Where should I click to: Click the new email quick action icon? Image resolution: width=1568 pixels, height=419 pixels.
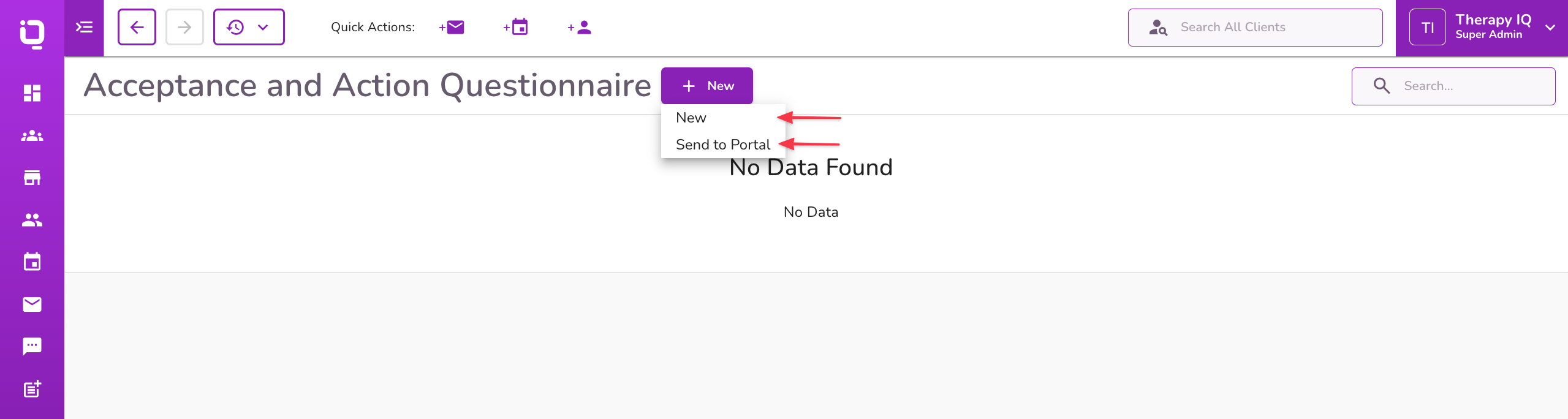tap(452, 28)
